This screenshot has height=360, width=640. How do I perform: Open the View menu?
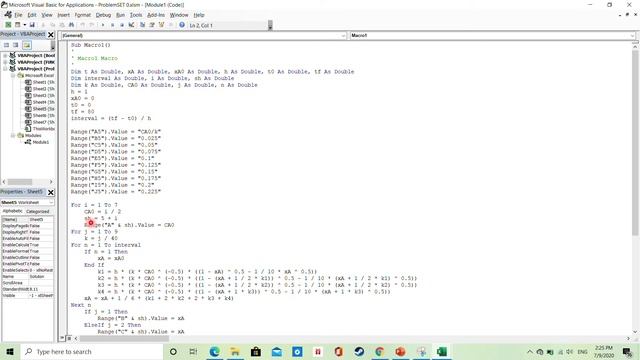(x=47, y=15)
